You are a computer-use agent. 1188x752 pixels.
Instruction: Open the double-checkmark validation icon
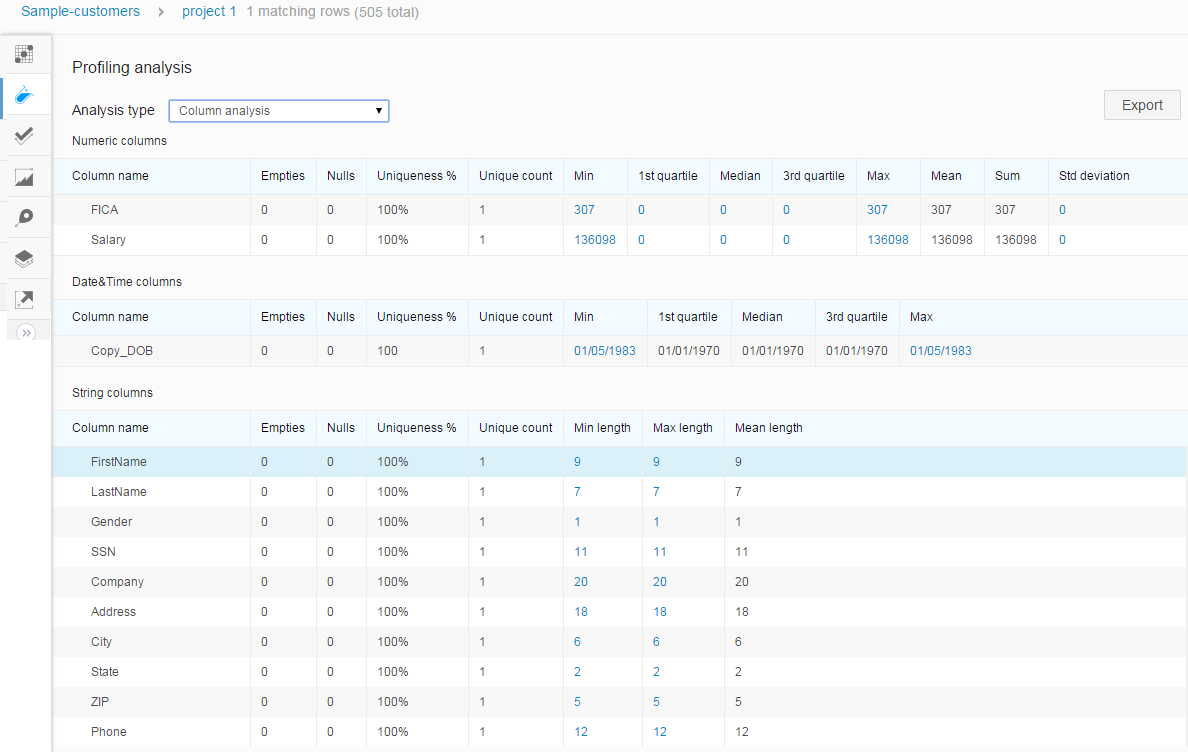point(25,136)
